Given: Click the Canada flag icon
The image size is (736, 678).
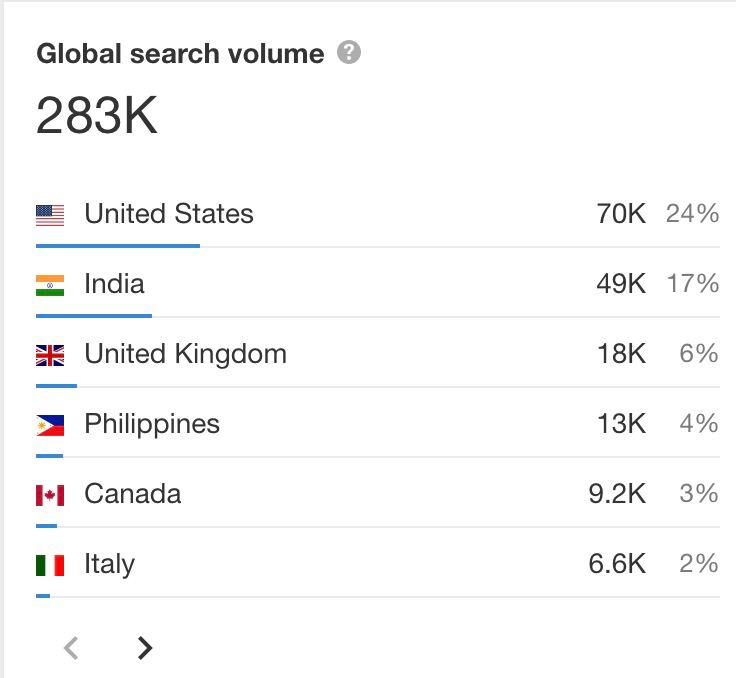Looking at the screenshot, I should (x=50, y=495).
